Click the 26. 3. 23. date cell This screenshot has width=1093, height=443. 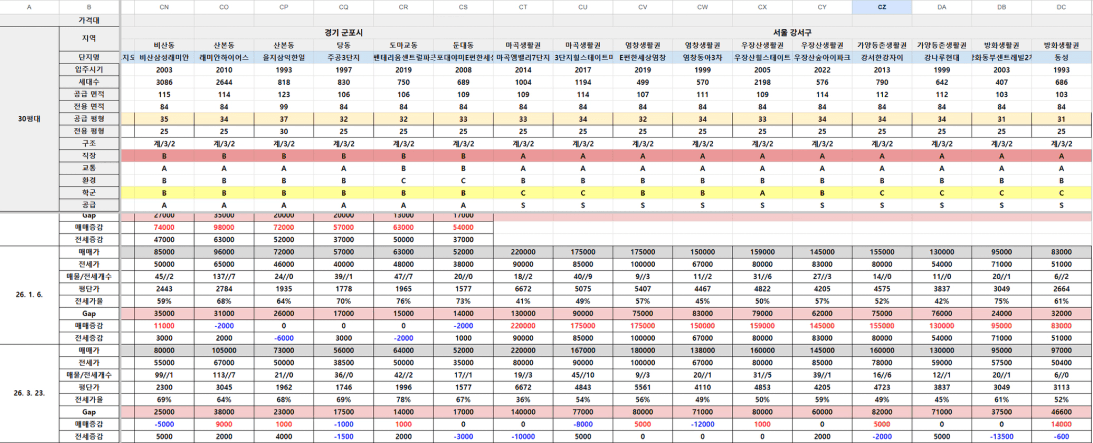pyautogui.click(x=28, y=393)
